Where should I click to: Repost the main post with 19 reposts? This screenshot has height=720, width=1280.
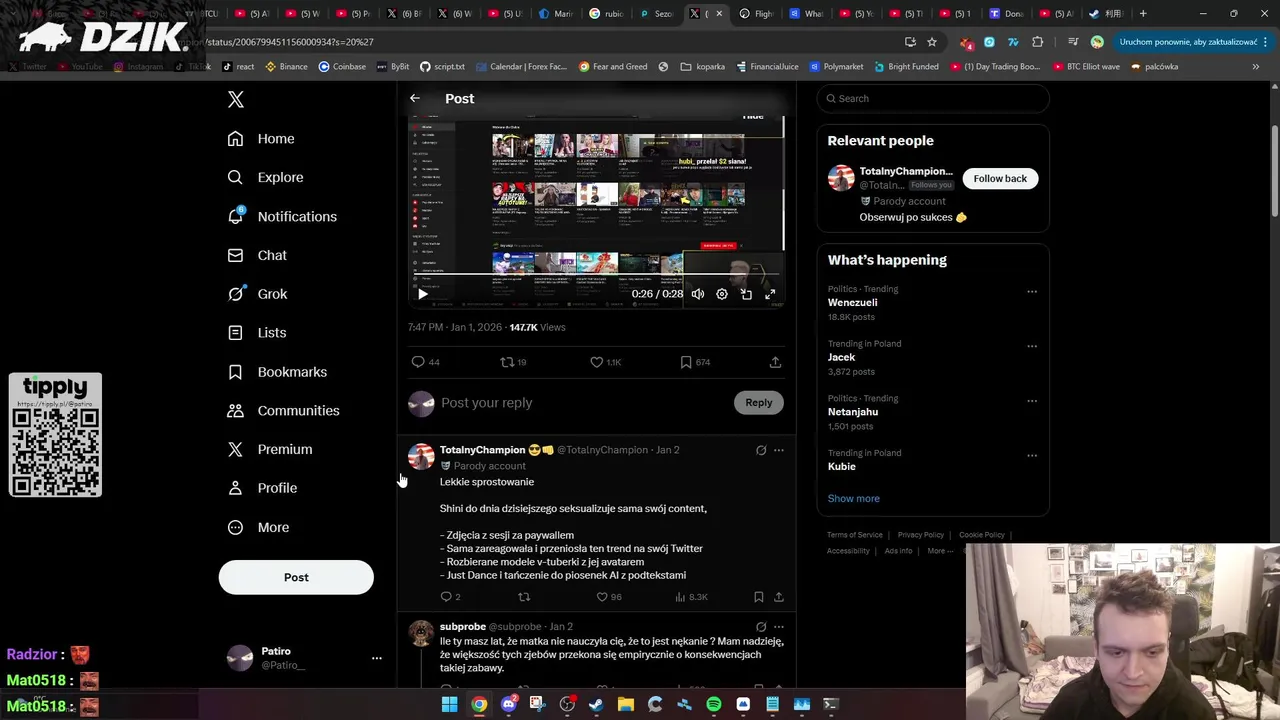point(513,362)
